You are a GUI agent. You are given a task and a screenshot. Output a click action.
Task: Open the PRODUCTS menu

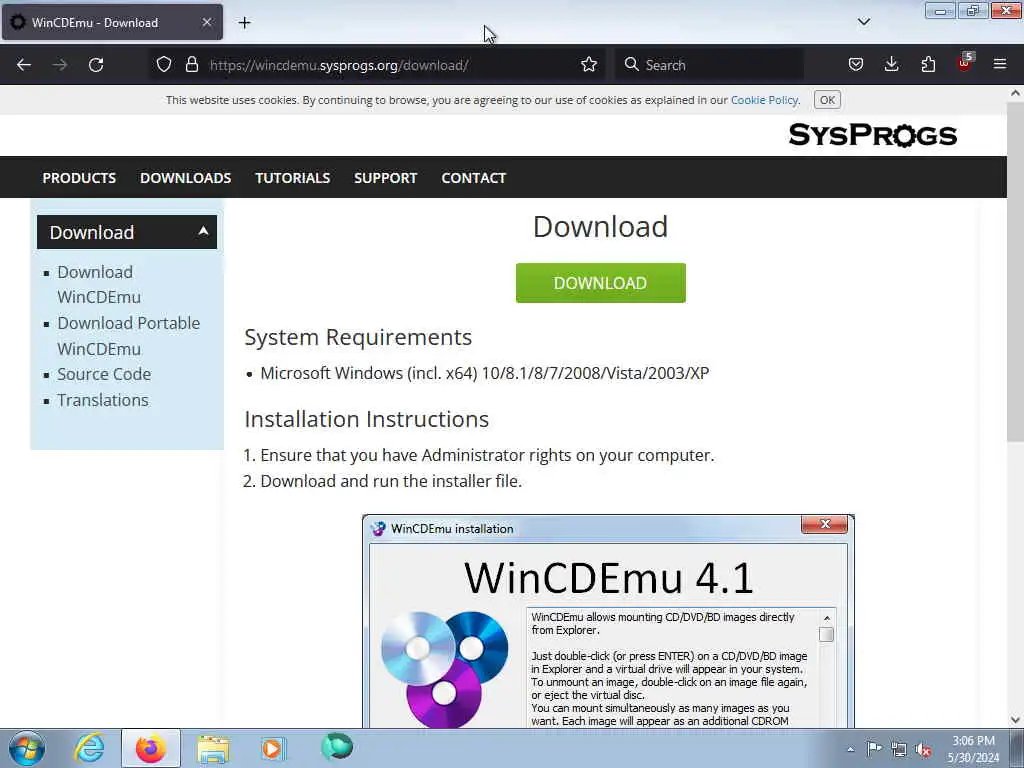(79, 178)
